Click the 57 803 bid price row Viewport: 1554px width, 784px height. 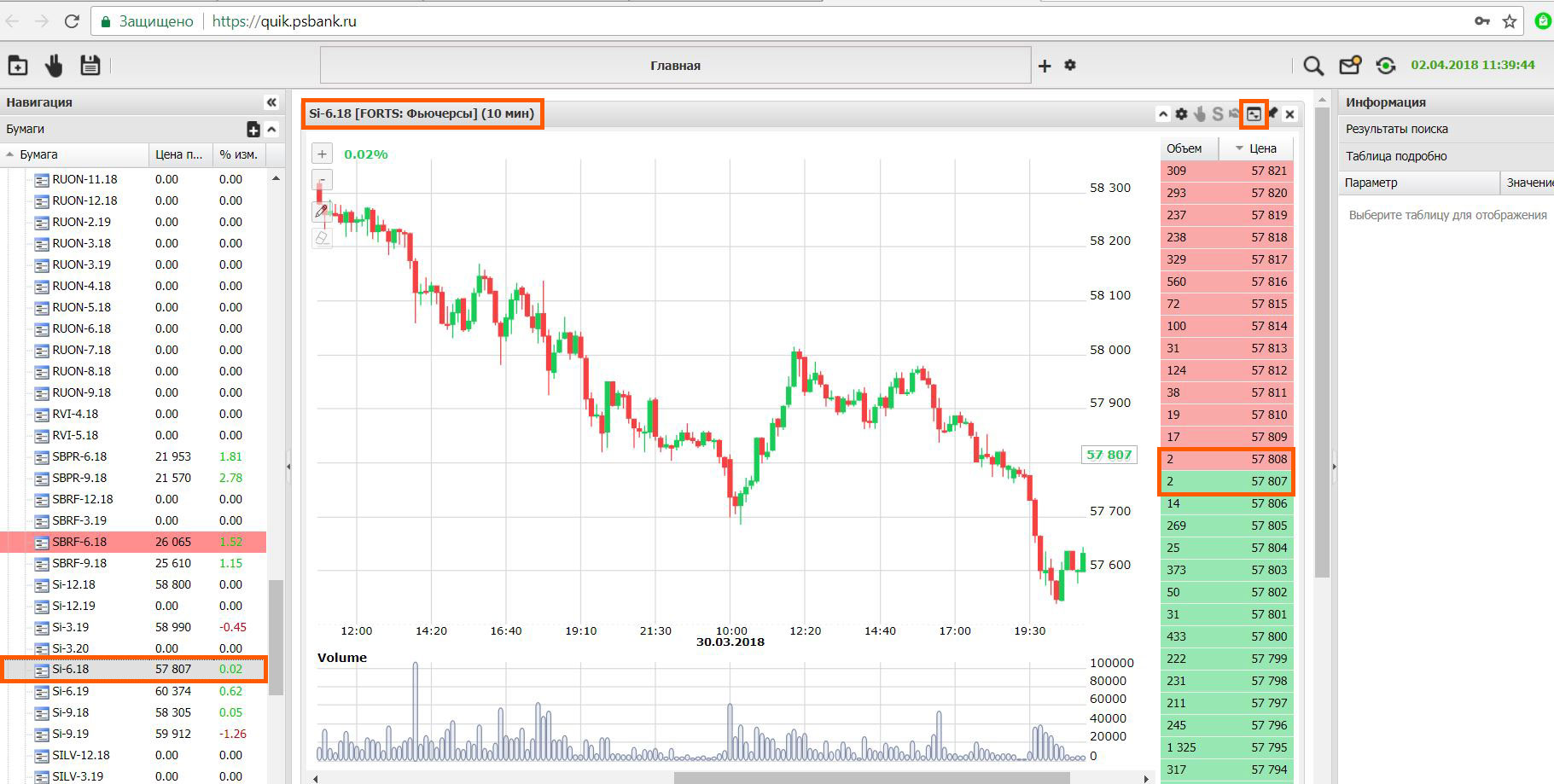tap(1226, 570)
